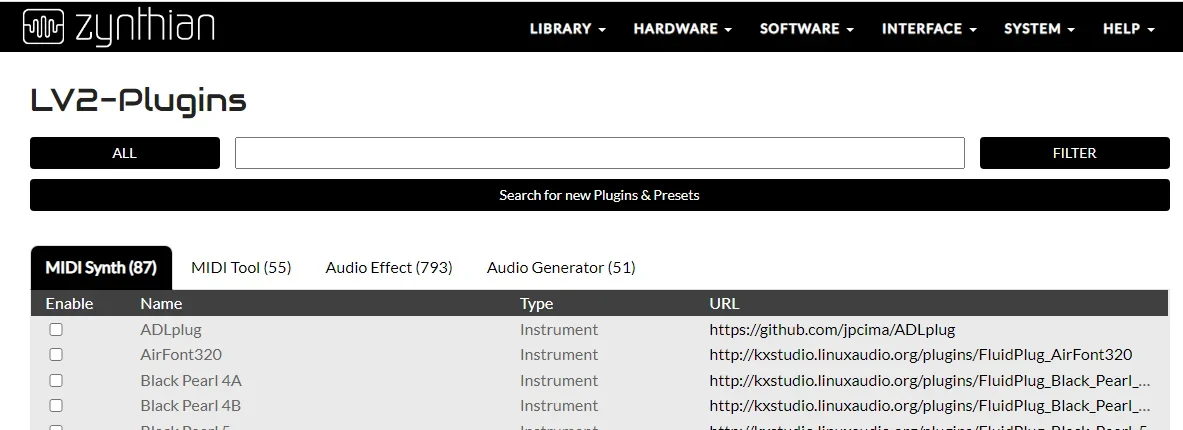This screenshot has height=430, width=1183.
Task: Expand the HARDWARE menu
Action: tap(682, 29)
